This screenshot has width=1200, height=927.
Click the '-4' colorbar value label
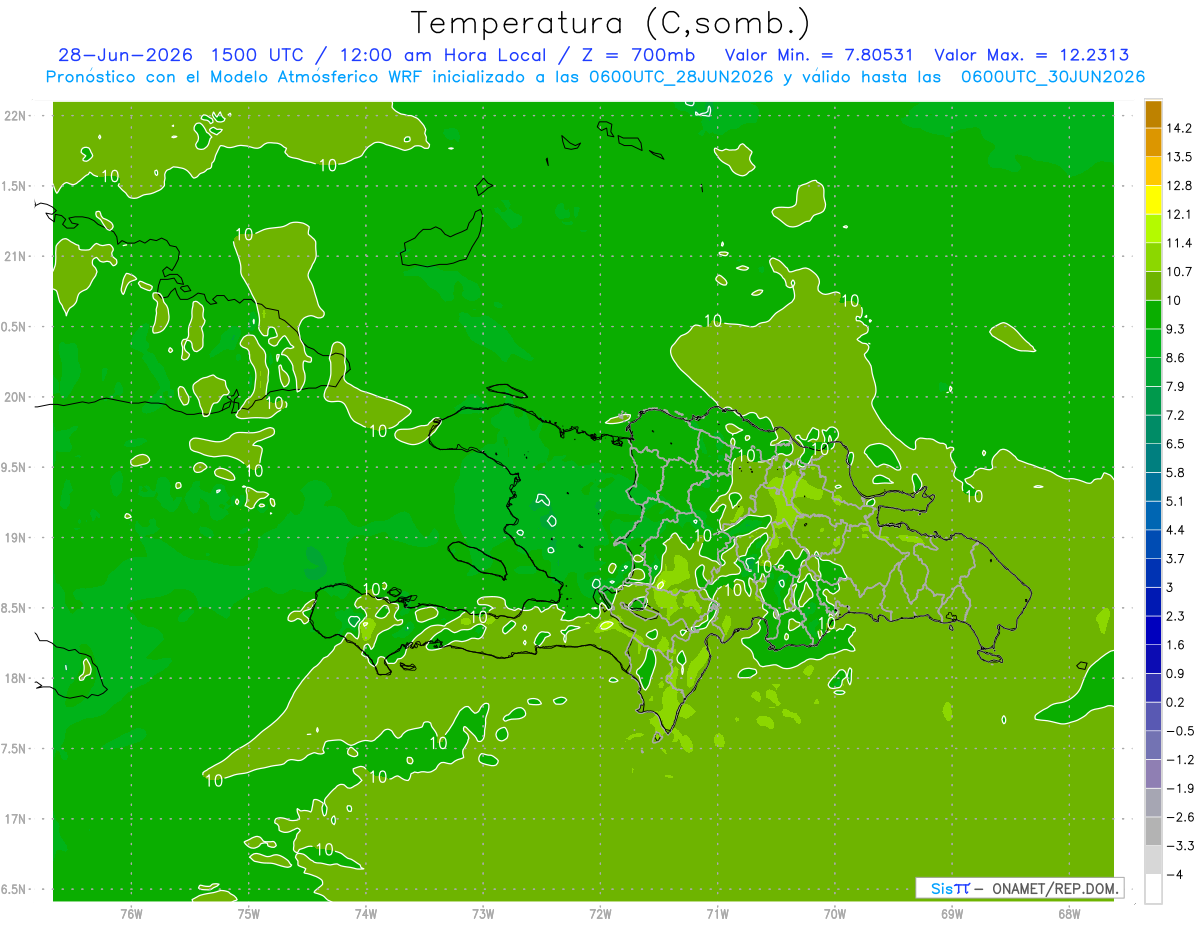coord(1176,875)
